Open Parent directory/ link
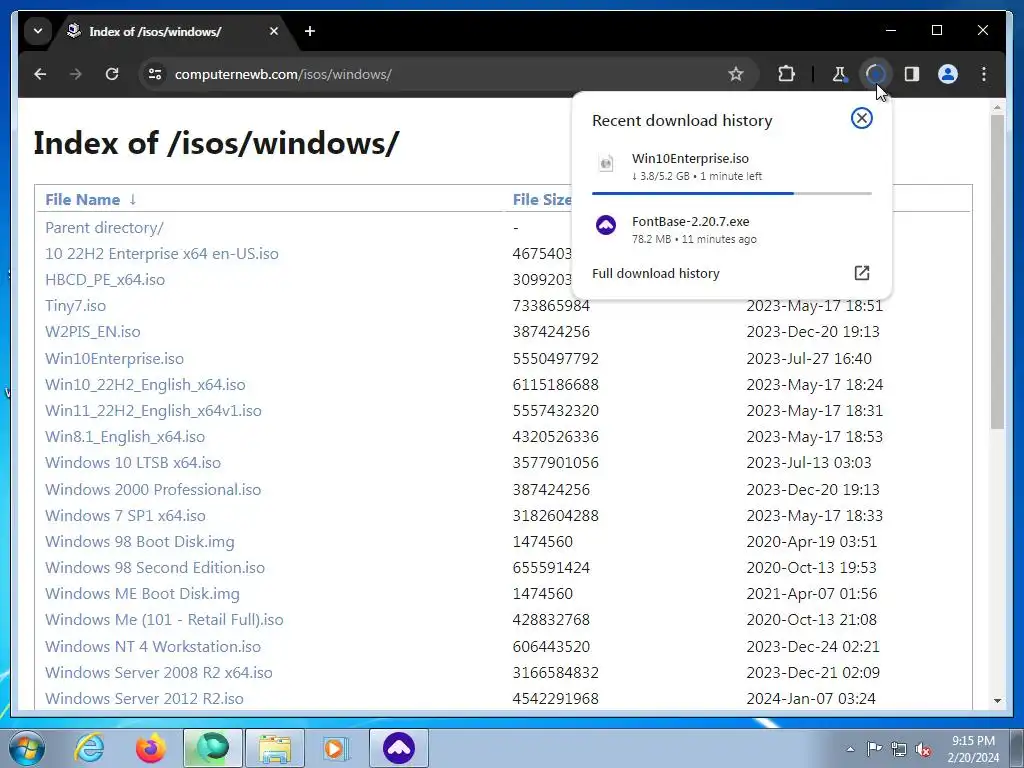The width and height of the screenshot is (1024, 768). click(x=104, y=228)
